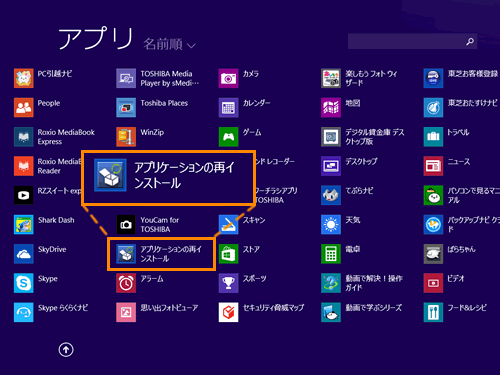Start the Shark Dash game icon
This screenshot has height=375, width=500.
tap(24, 224)
